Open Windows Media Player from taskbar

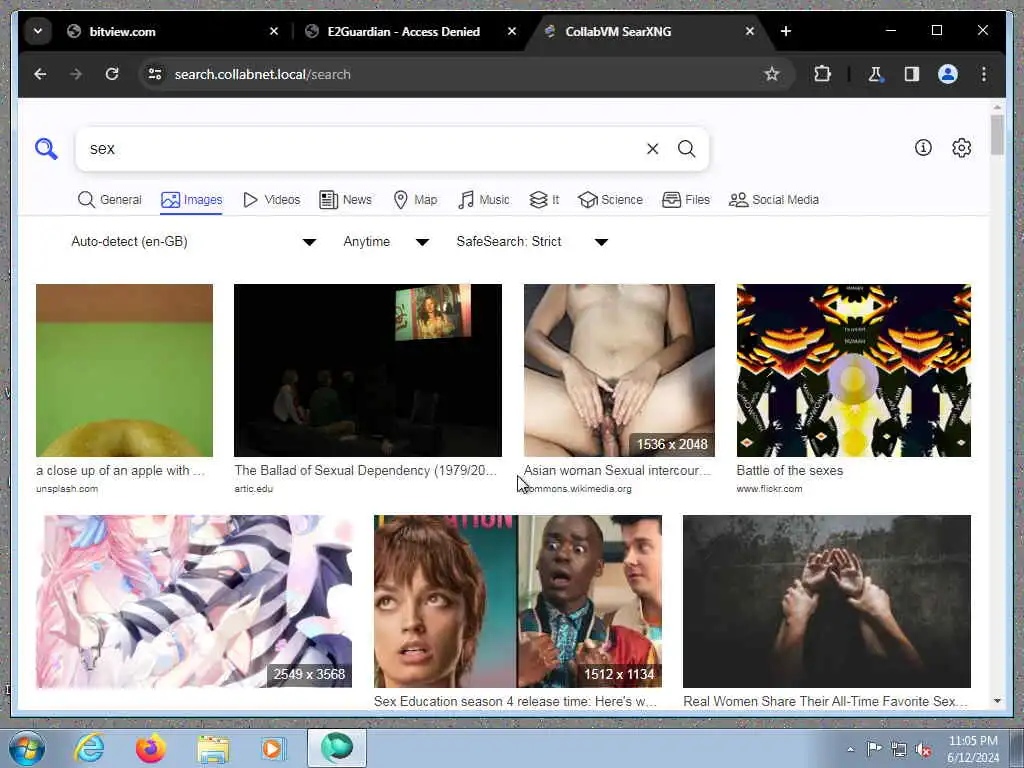[273, 748]
